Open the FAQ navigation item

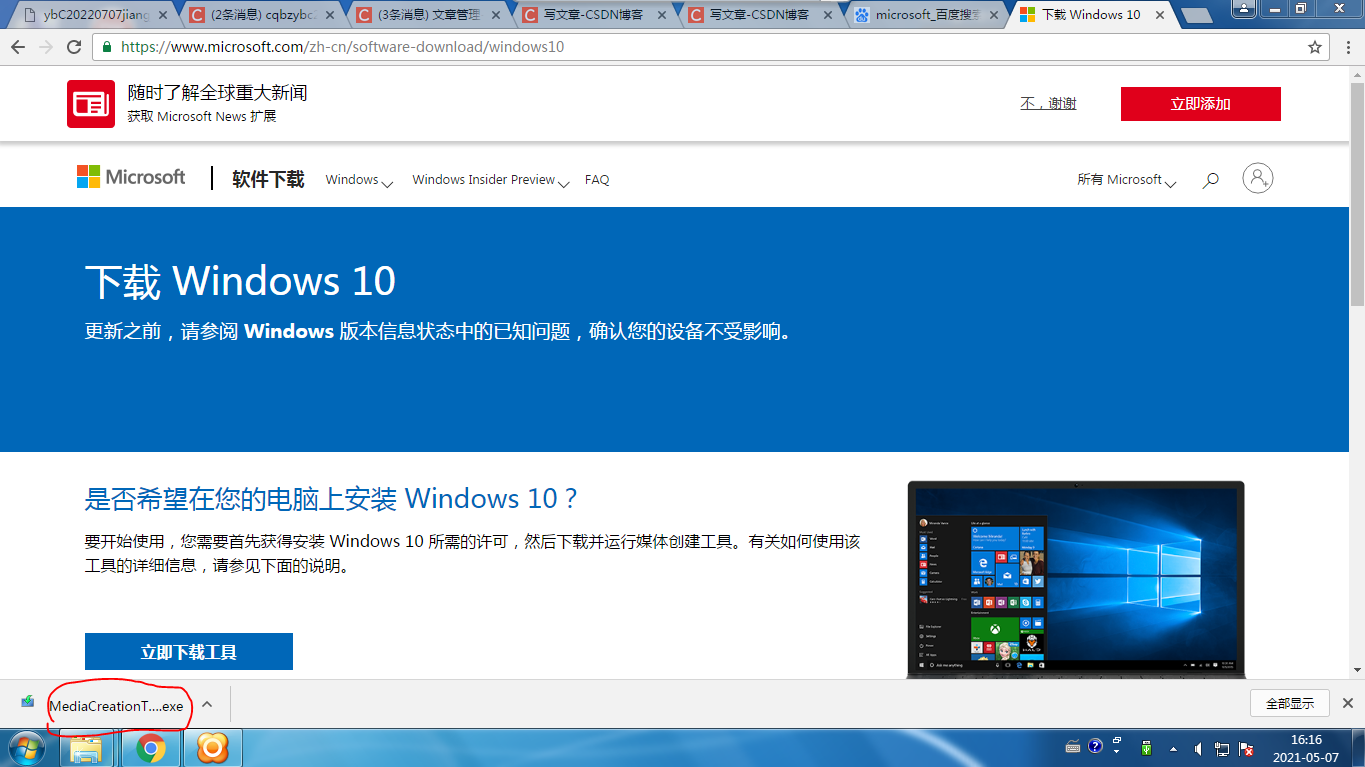pyautogui.click(x=597, y=180)
